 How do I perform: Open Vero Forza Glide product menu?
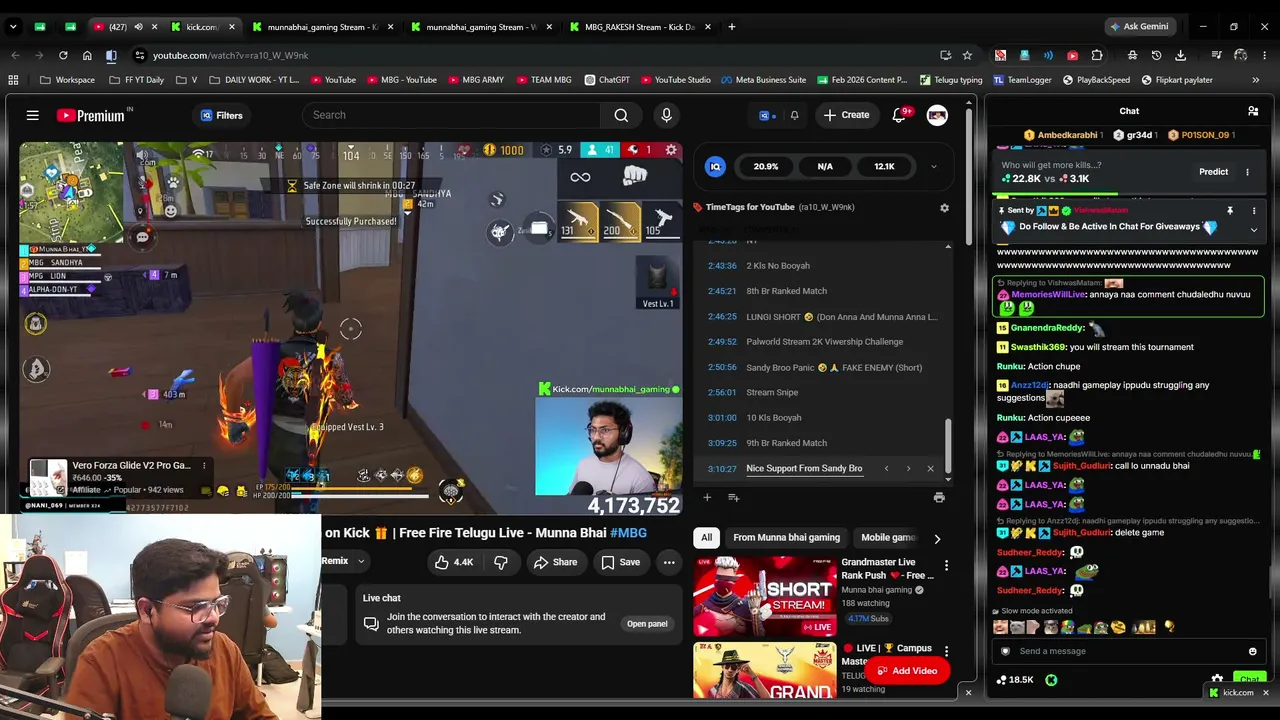pos(204,466)
